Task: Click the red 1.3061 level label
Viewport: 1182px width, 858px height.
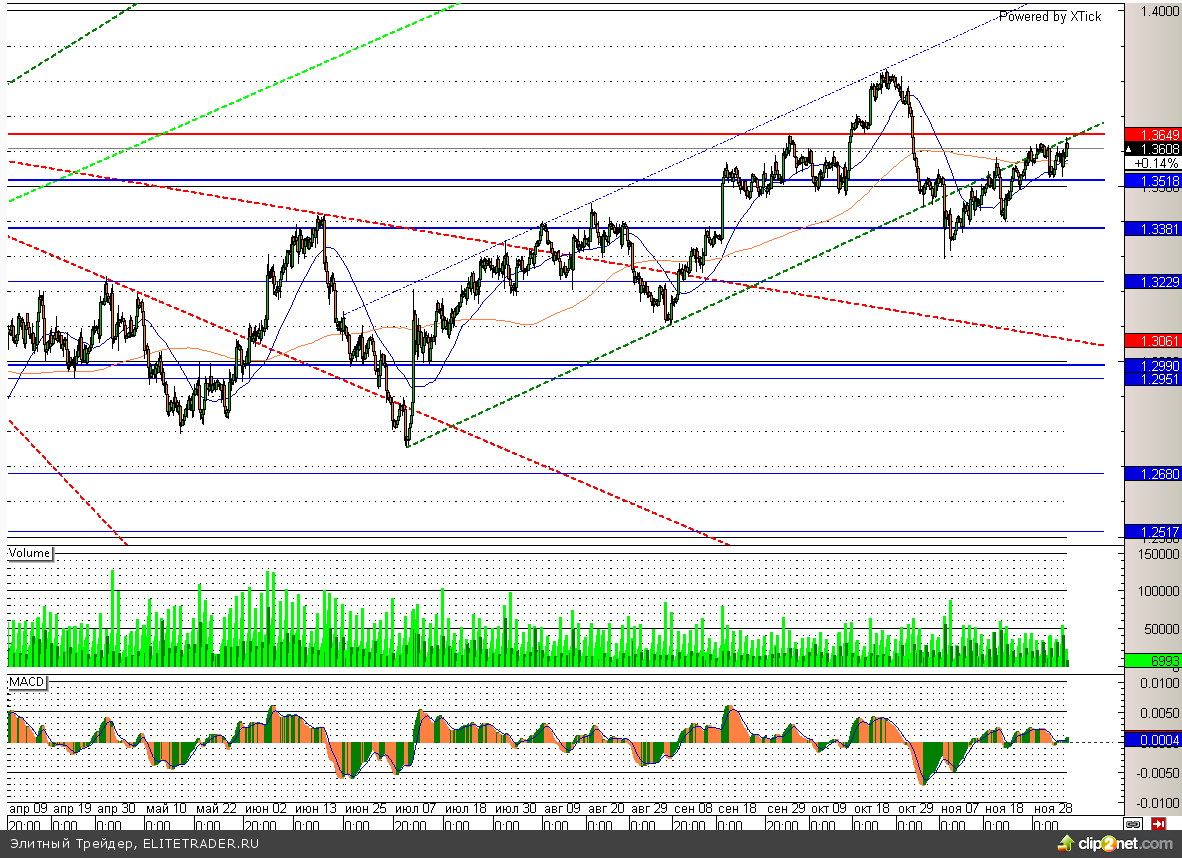Action: 1153,341
